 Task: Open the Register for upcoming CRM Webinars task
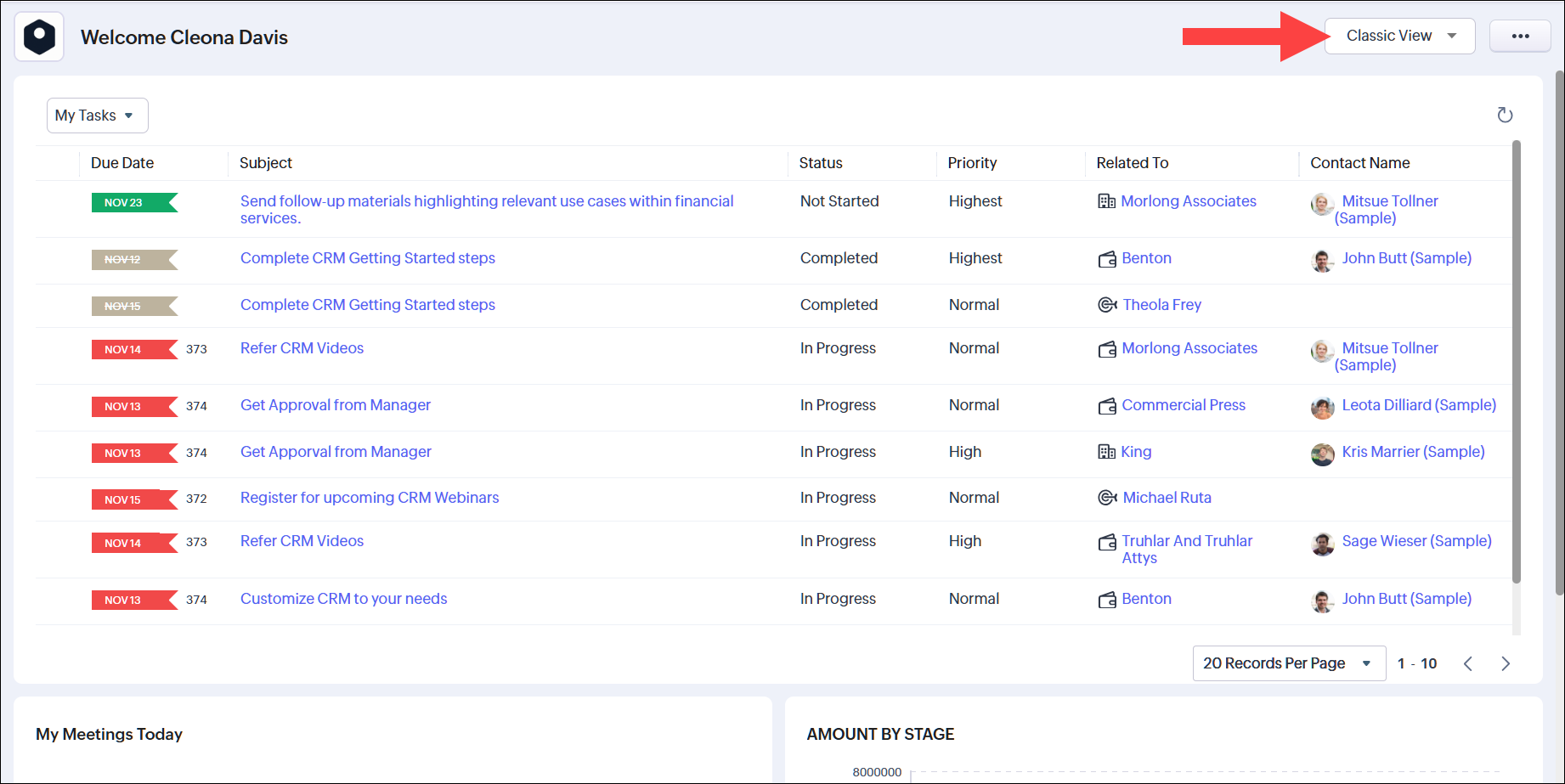pyautogui.click(x=370, y=498)
